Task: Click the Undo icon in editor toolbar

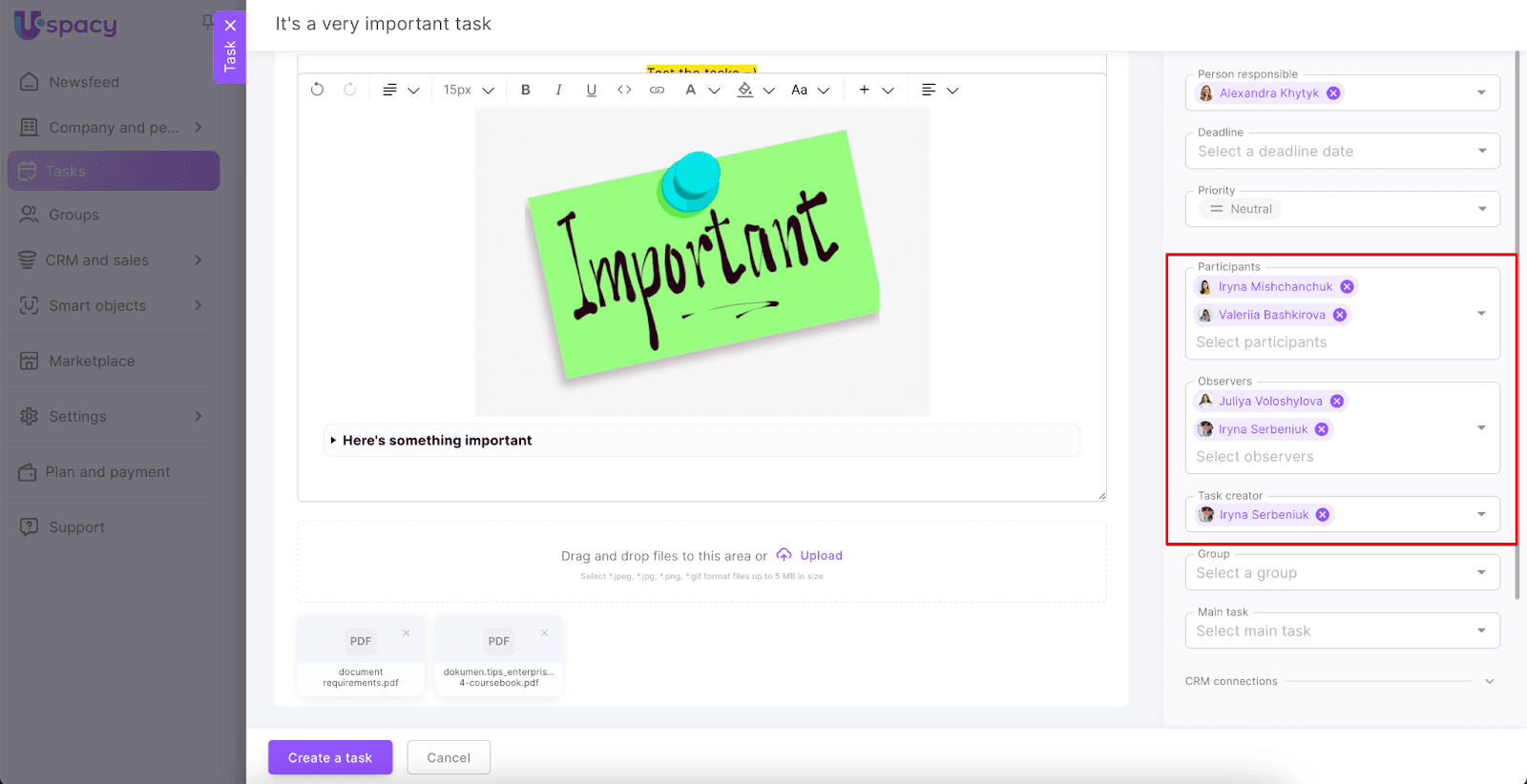Action: 318,90
